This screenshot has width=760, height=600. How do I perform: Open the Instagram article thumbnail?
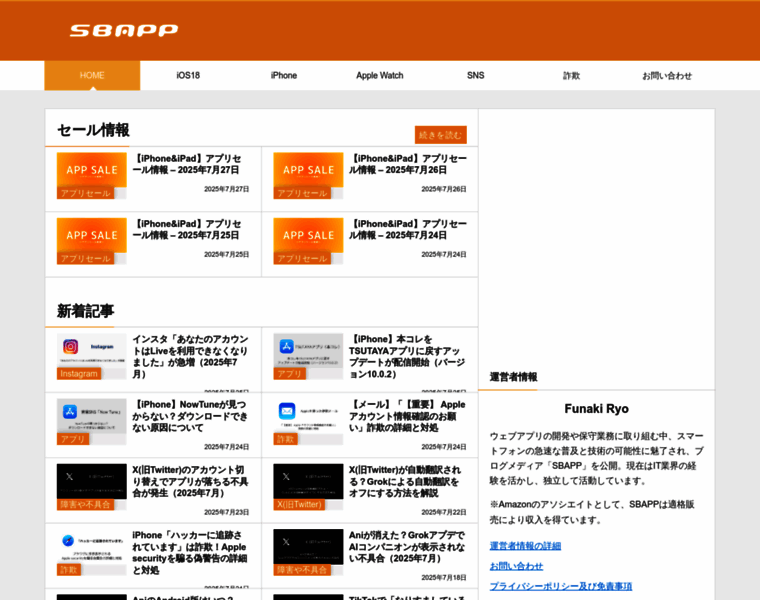coord(92,351)
